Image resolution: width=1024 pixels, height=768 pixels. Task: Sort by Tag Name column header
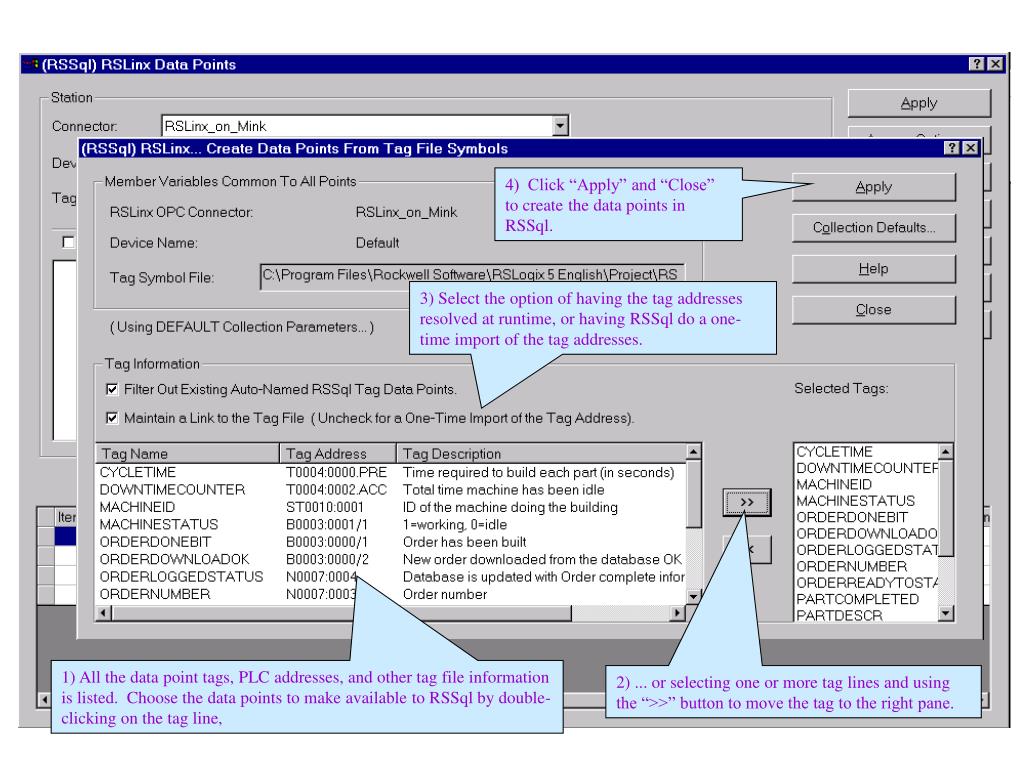coord(188,453)
